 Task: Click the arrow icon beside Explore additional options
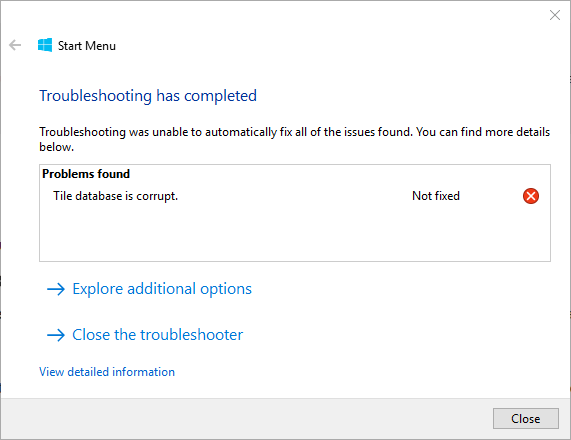pos(56,289)
